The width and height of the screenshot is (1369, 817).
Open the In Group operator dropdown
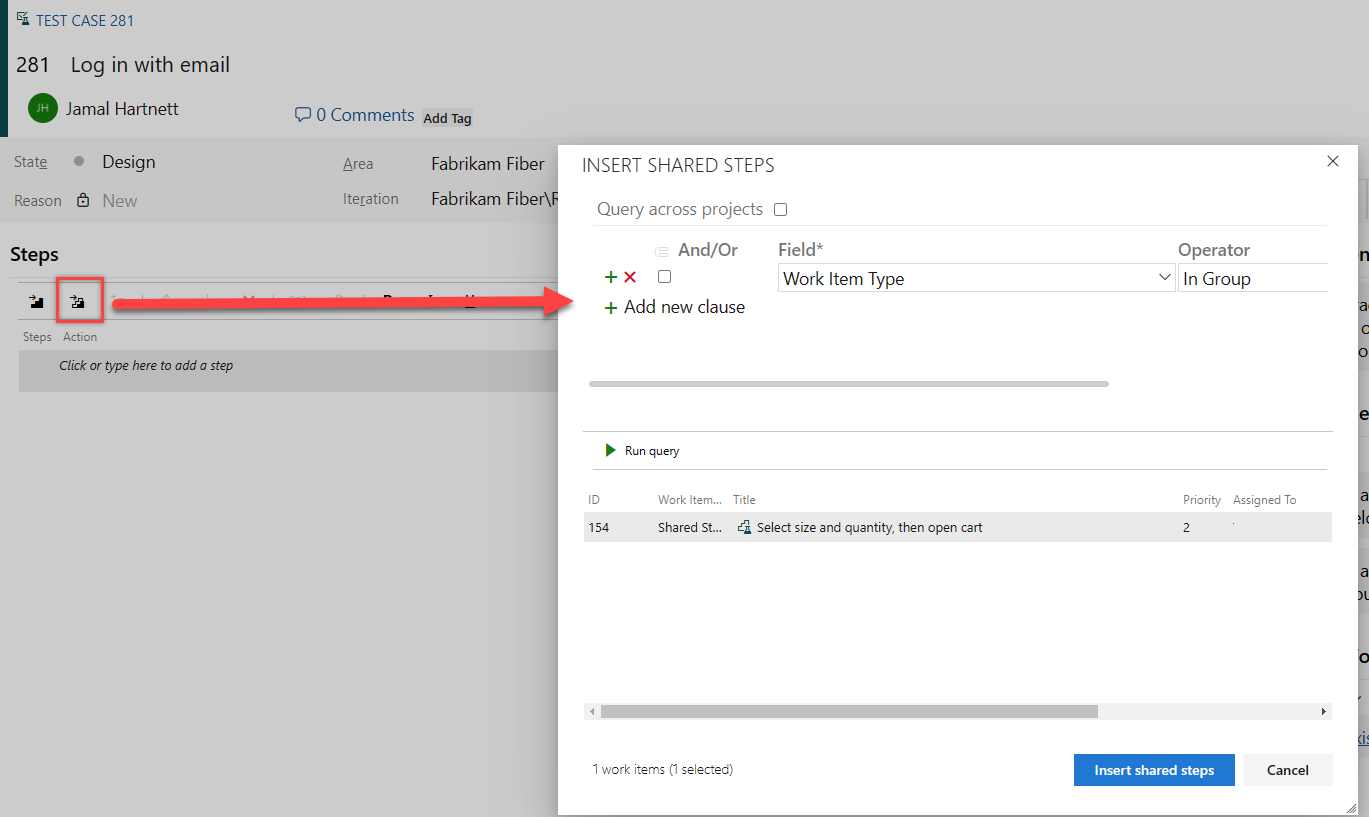1253,278
